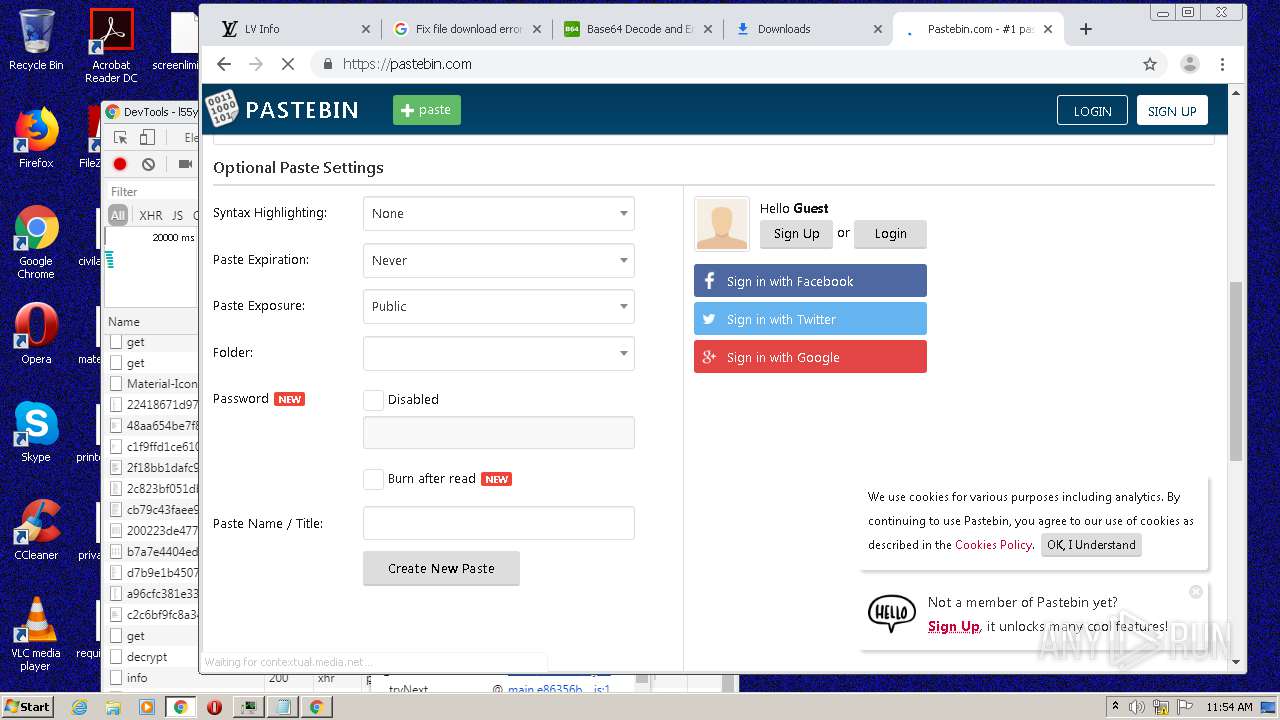Viewport: 1280px width, 720px height.
Task: Open Internet Explorer from the taskbar
Action: point(80,707)
